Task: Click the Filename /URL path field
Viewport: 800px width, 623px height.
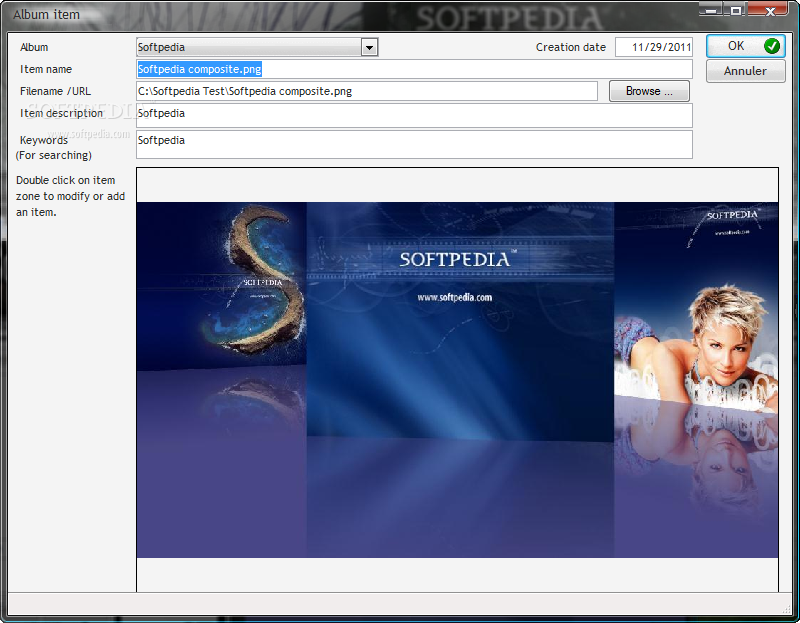Action: [x=367, y=91]
